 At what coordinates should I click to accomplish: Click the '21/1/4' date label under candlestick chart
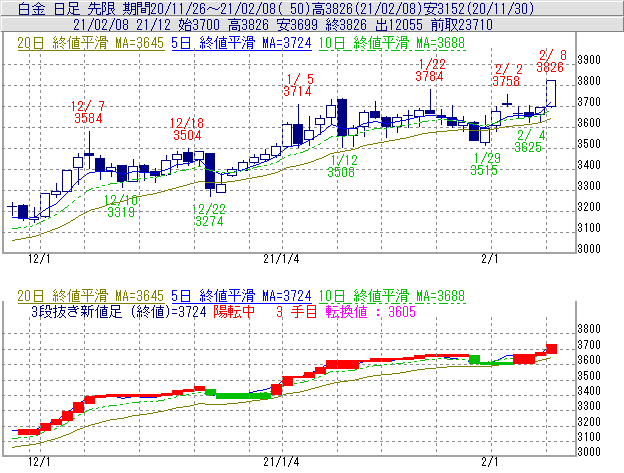281,259
